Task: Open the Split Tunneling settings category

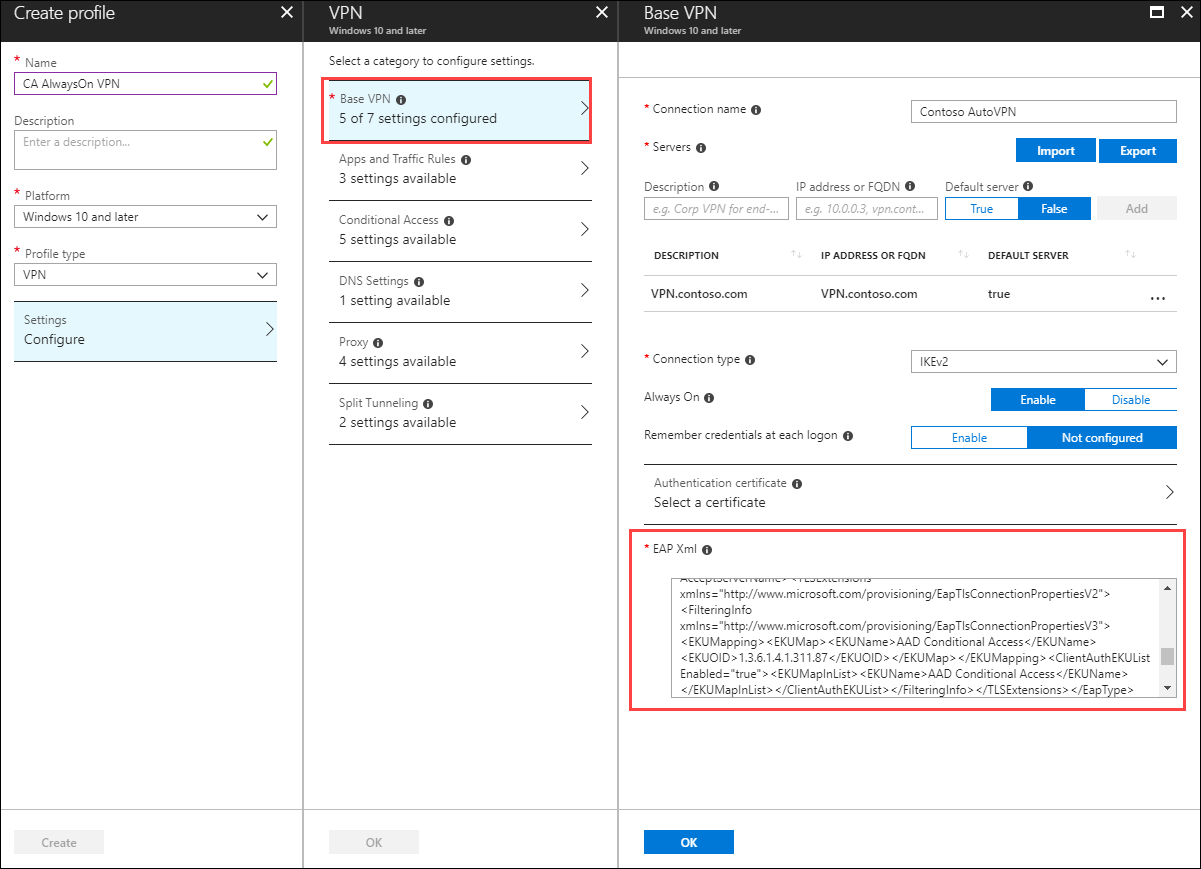Action: coord(460,413)
